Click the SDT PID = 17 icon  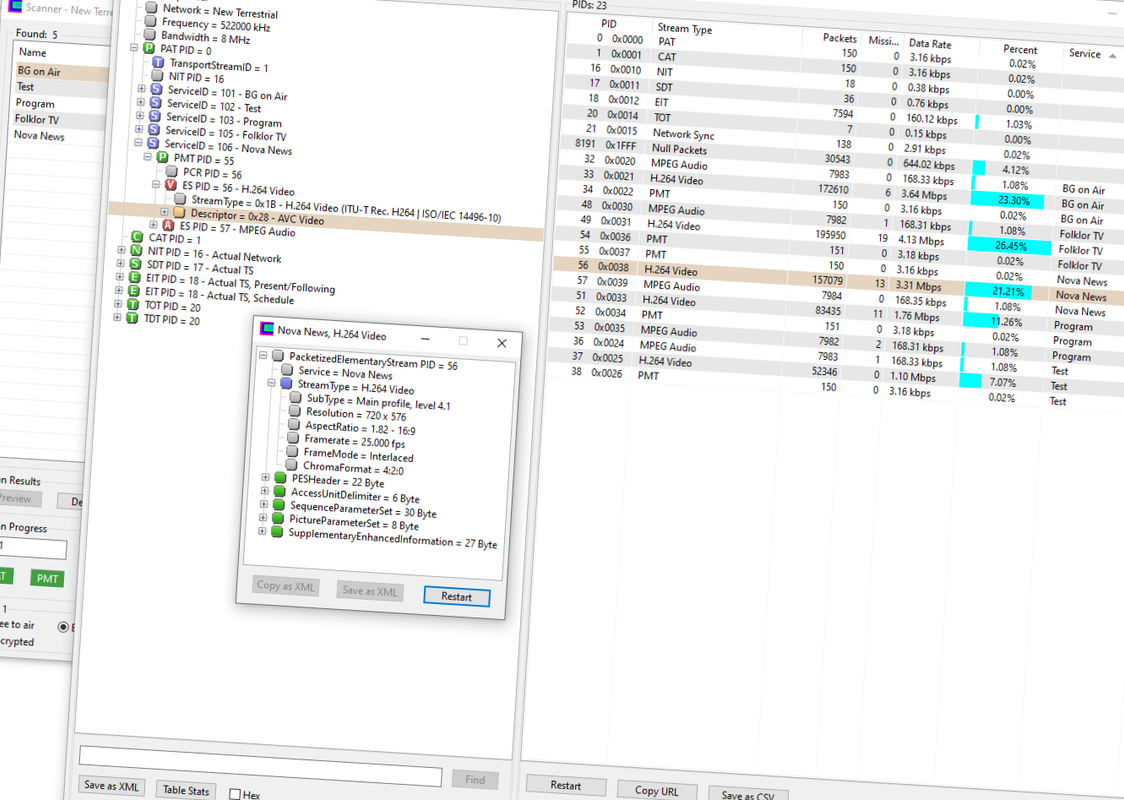point(135,264)
